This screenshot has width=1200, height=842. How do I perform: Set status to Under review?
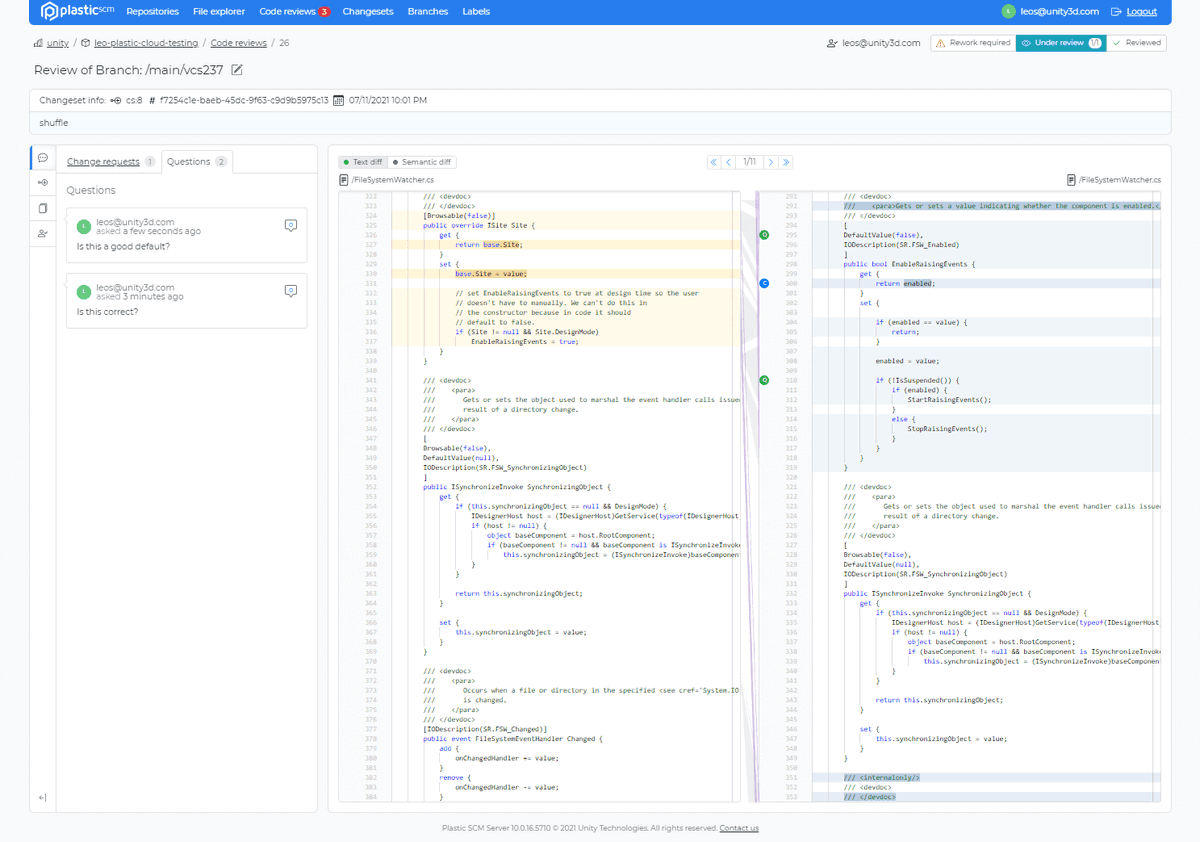click(1060, 43)
